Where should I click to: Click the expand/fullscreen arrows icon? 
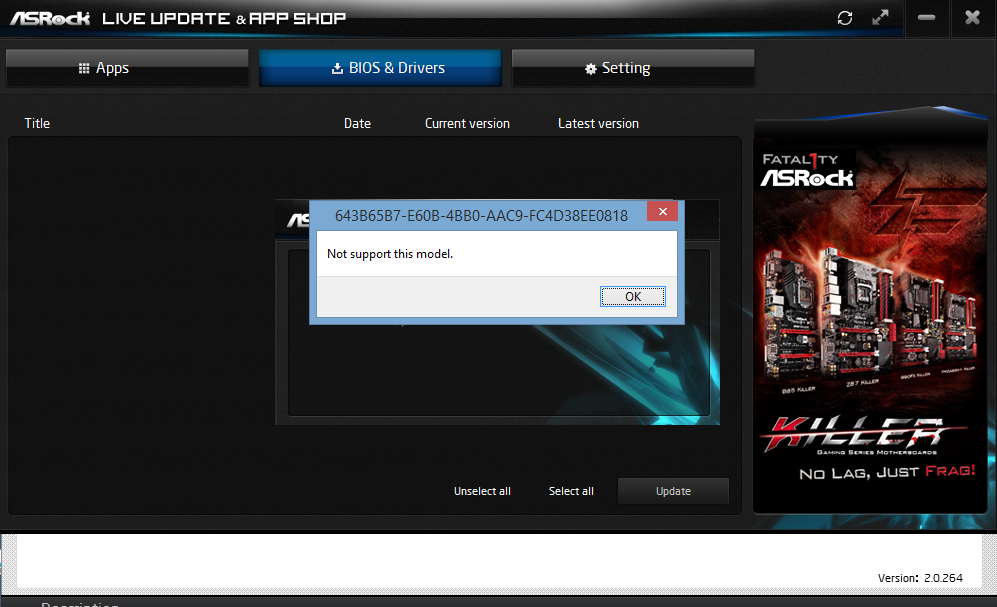point(880,18)
